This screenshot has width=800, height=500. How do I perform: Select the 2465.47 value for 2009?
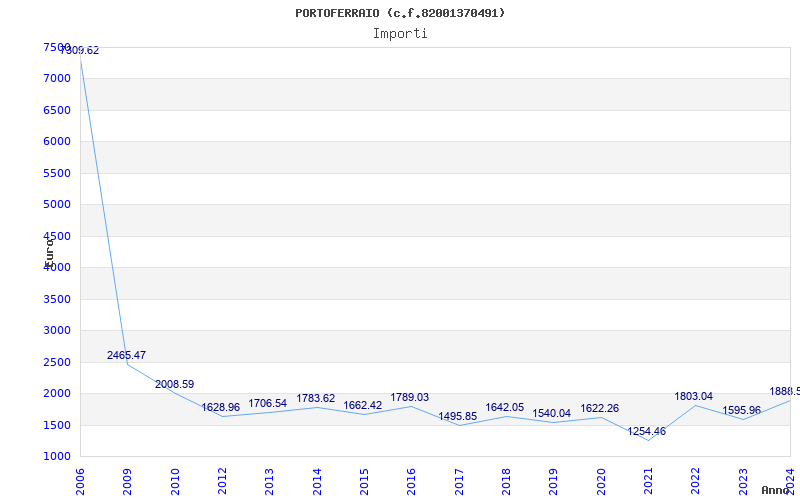[x=126, y=355]
